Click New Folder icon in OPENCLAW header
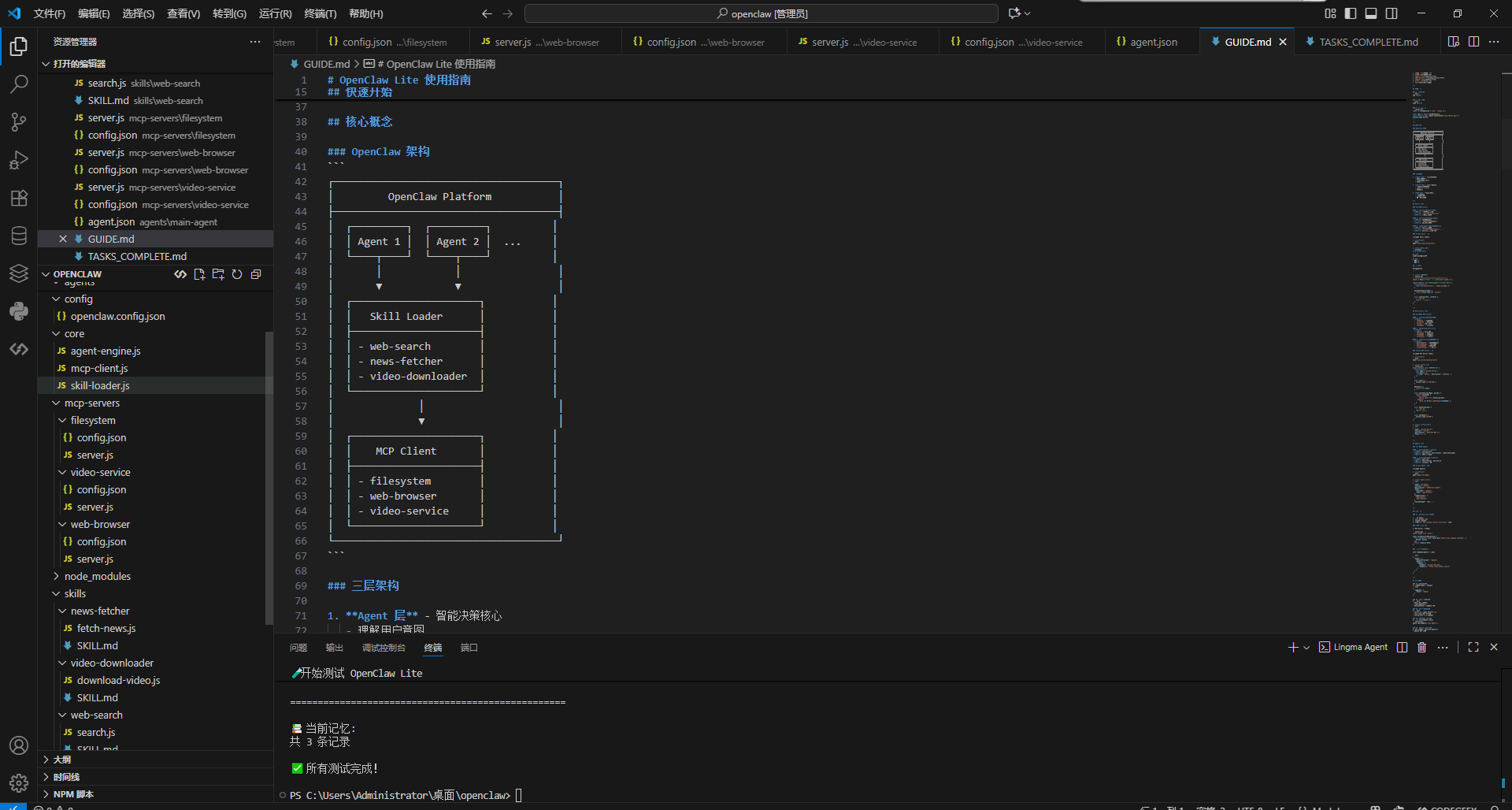Image resolution: width=1512 pixels, height=810 pixels. (x=218, y=274)
